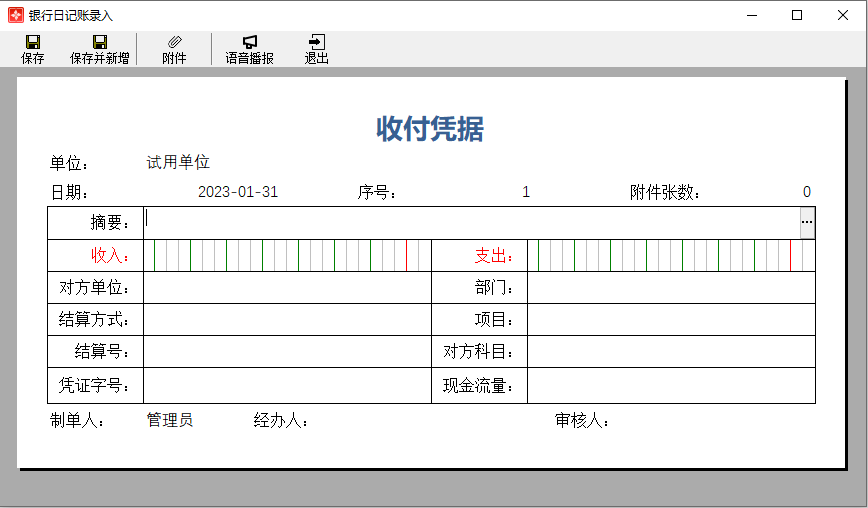
Task: Click the 收入 red label
Action: tap(110, 255)
